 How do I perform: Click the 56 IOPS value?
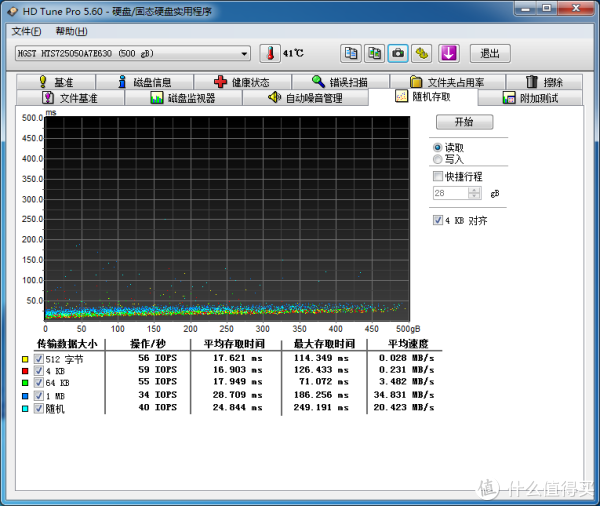coord(158,358)
